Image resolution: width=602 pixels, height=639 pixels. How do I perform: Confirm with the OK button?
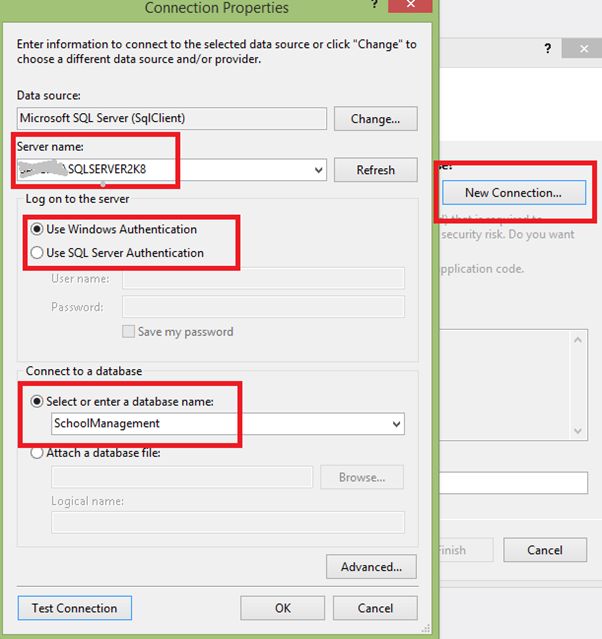[x=283, y=608]
